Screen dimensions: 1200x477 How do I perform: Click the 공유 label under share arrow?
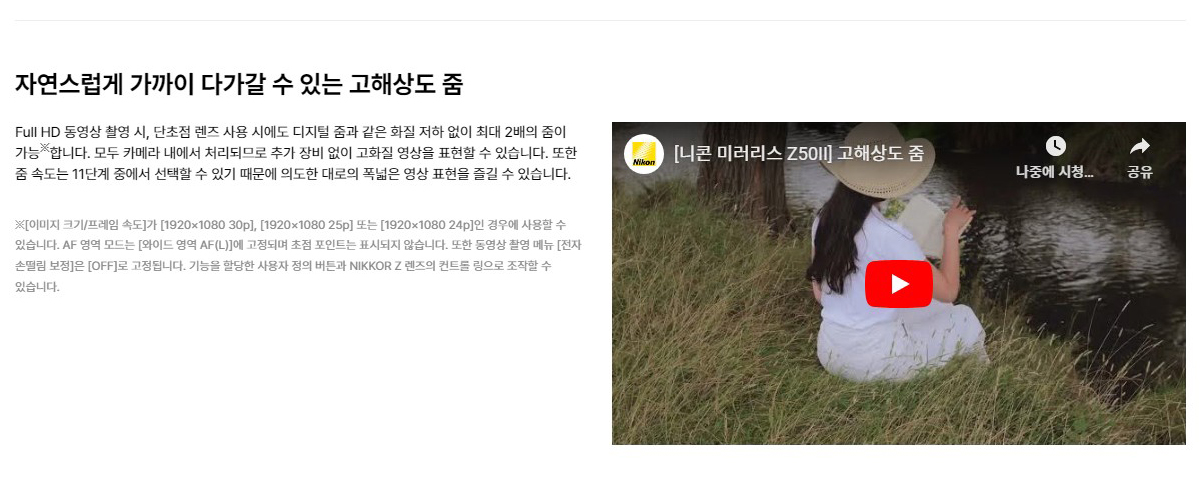pos(1140,172)
